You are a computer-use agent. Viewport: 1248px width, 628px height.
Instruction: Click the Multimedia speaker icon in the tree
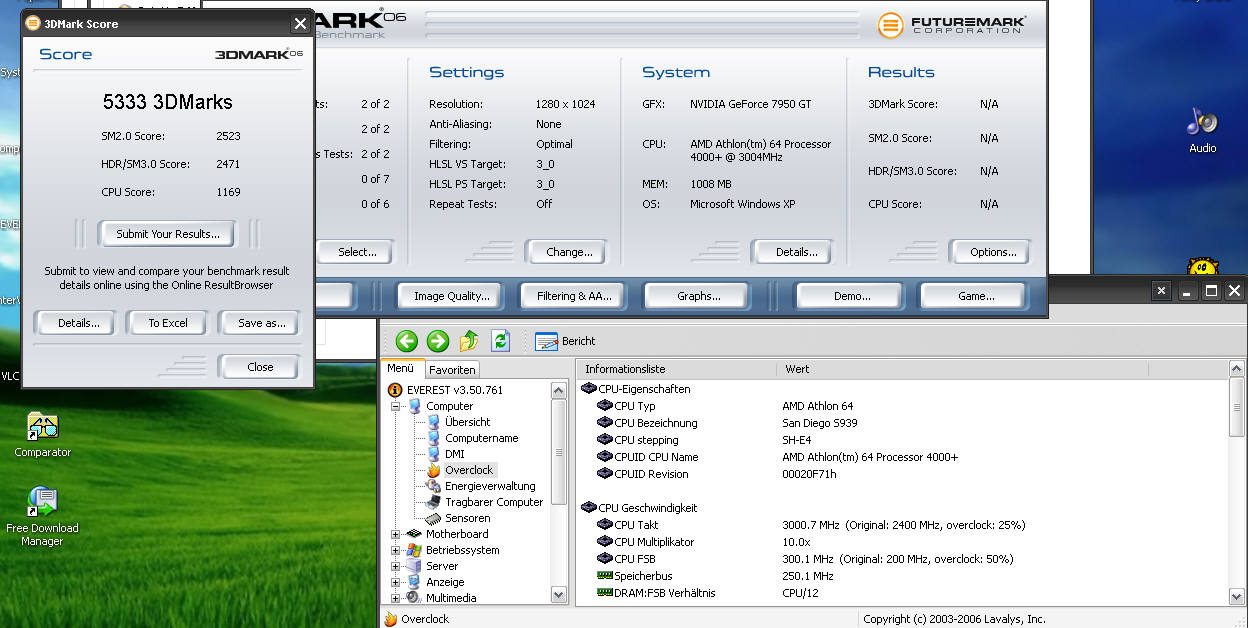point(415,598)
